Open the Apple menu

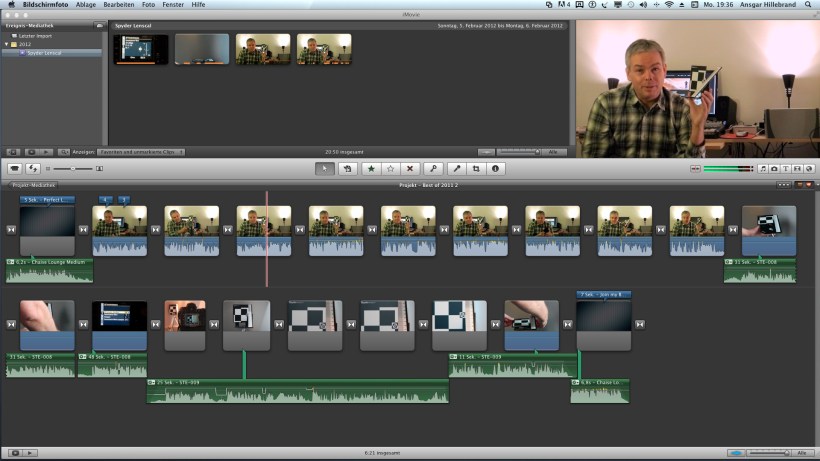click(11, 4)
